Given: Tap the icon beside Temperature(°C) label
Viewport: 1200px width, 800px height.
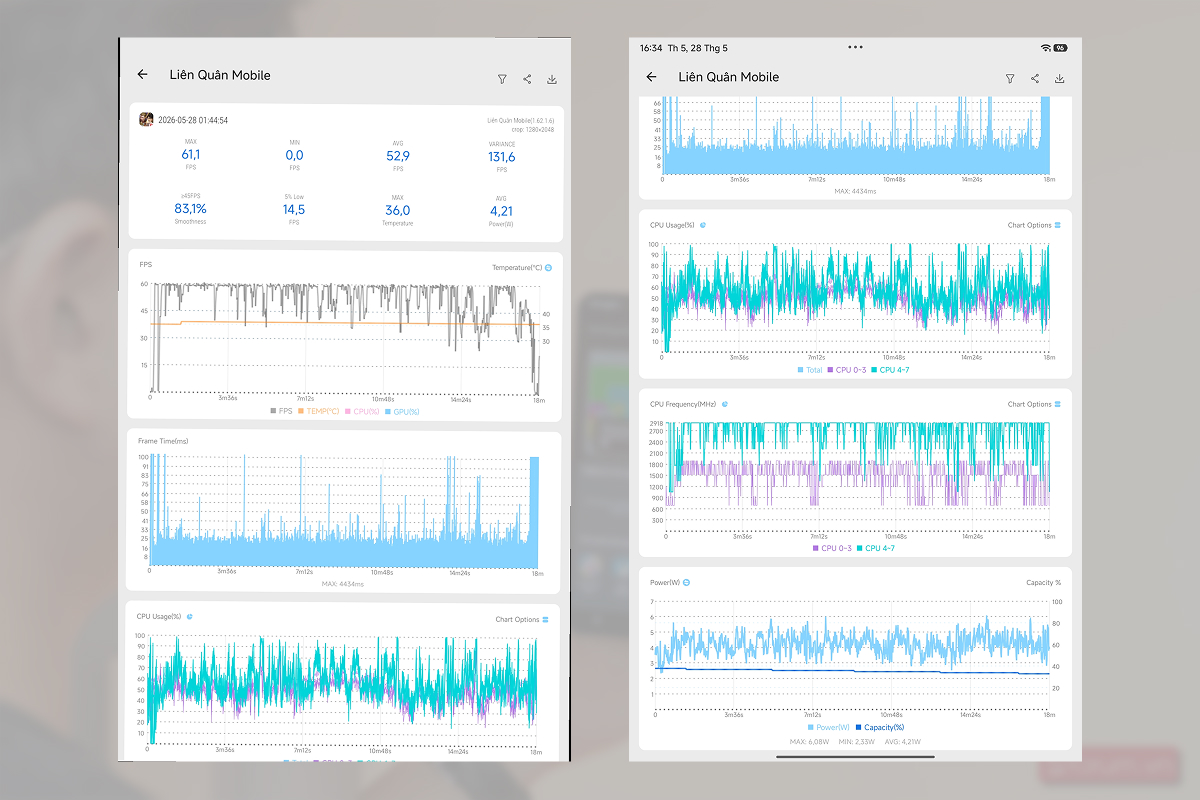Looking at the screenshot, I should (x=548, y=268).
